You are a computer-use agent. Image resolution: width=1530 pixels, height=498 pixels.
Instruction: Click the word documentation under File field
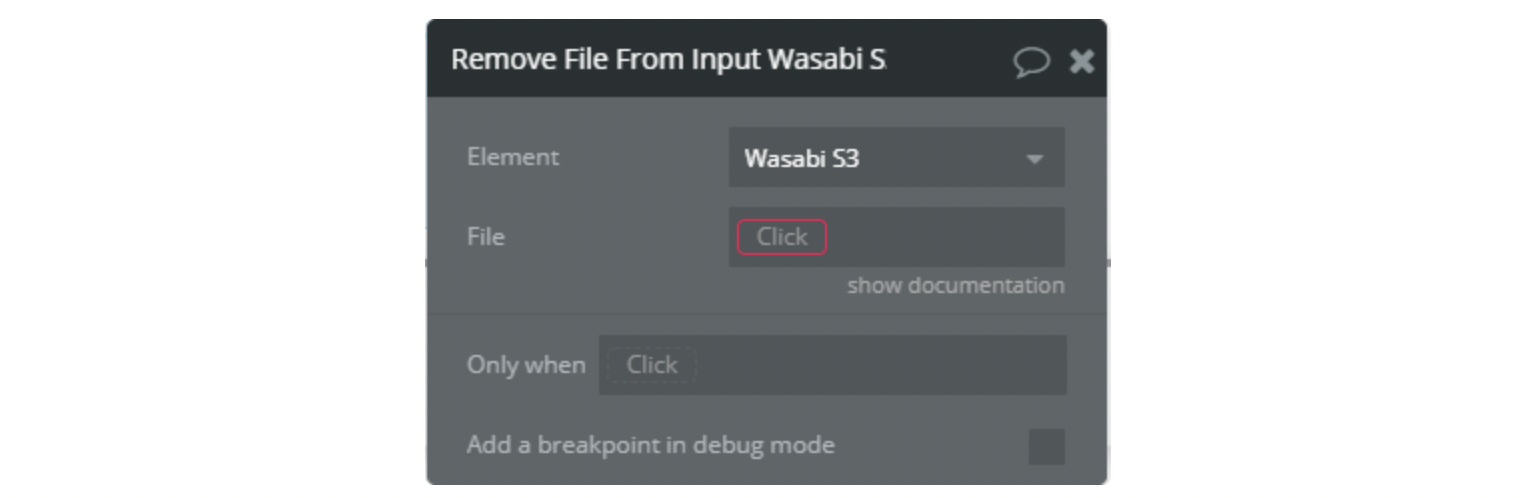[x=994, y=286]
